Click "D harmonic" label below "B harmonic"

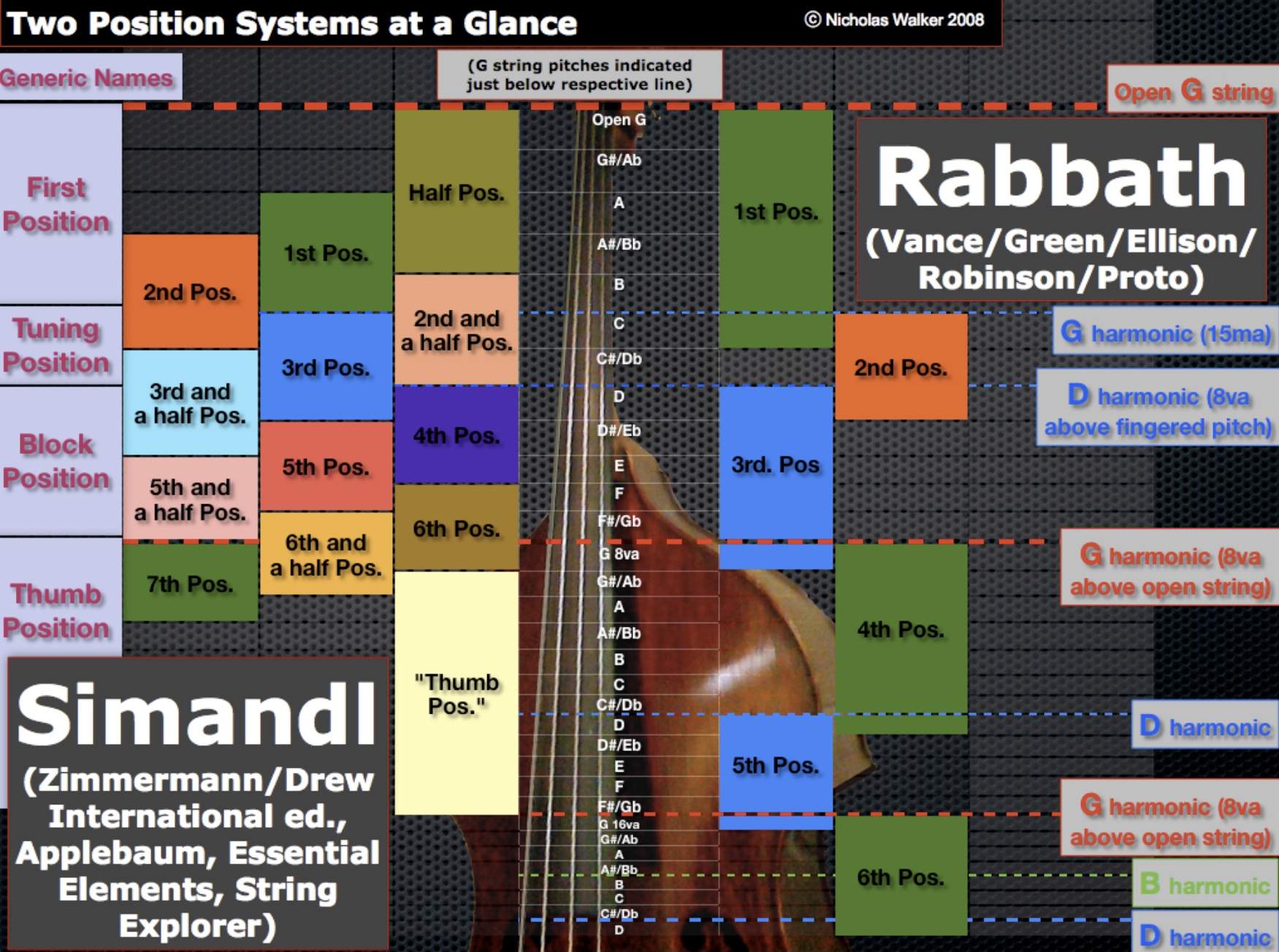1205,933
